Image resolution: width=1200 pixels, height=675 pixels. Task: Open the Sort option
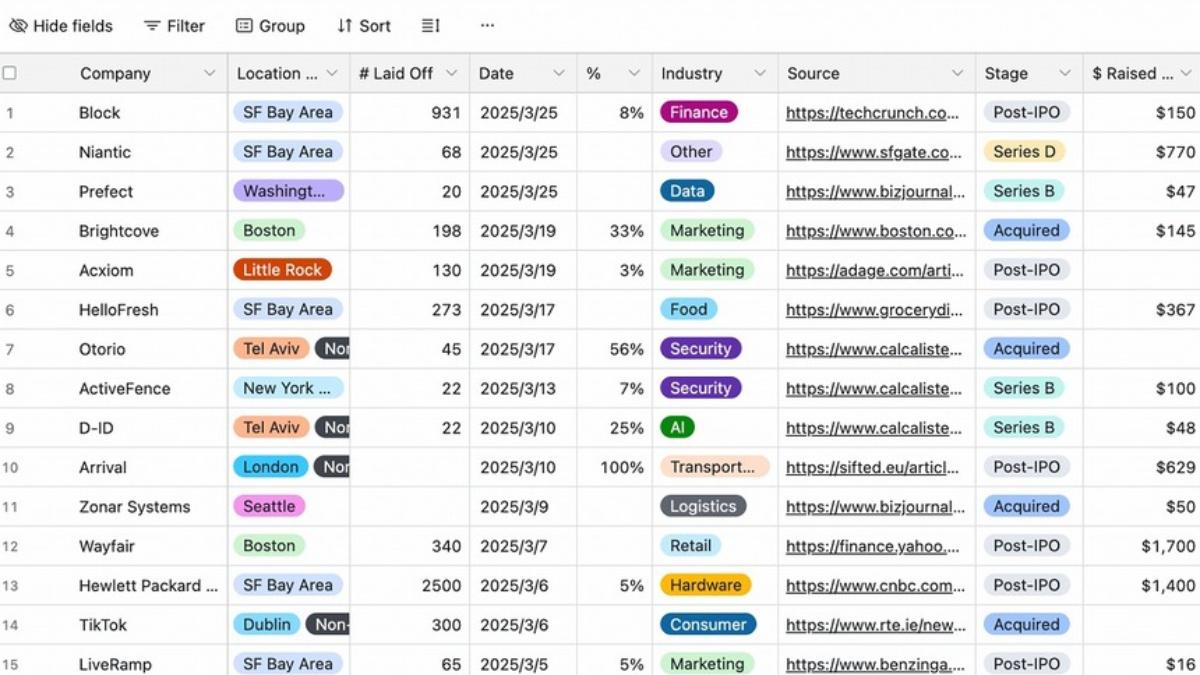pyautogui.click(x=364, y=26)
